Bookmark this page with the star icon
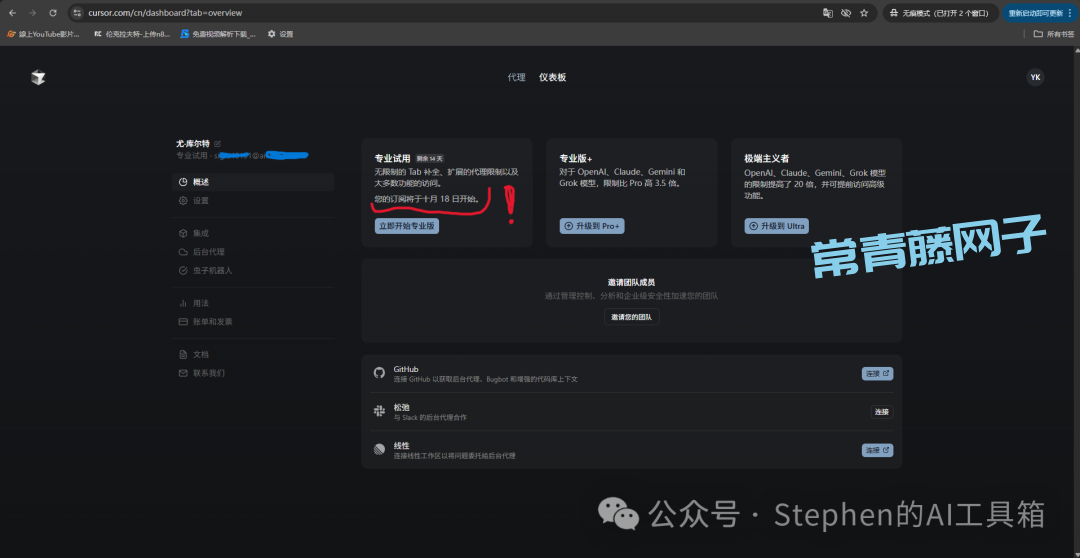The height and width of the screenshot is (558, 1080). [x=864, y=13]
